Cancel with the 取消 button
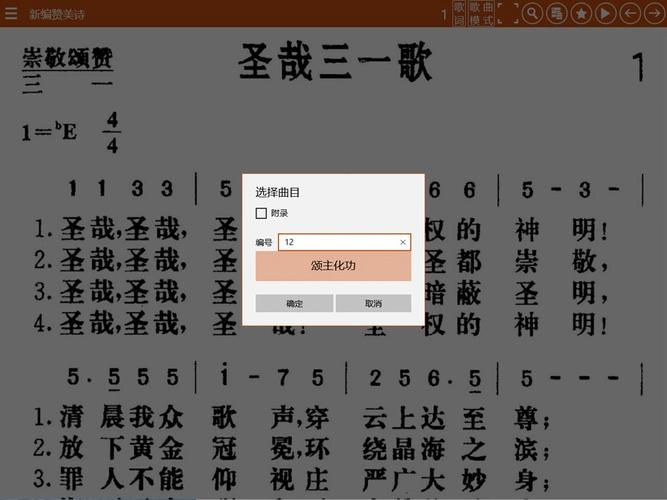The width and height of the screenshot is (667, 500). click(373, 303)
